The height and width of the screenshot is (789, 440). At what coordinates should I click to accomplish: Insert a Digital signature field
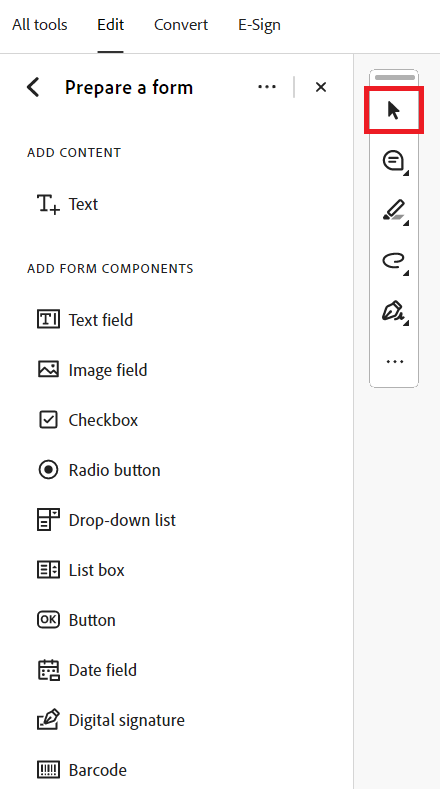[x=111, y=720]
